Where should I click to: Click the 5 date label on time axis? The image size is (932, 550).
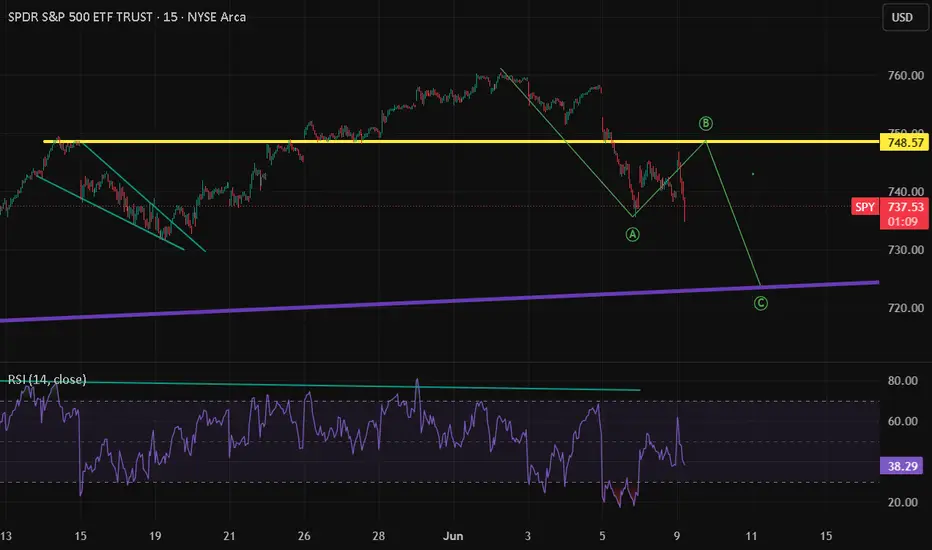[602, 536]
